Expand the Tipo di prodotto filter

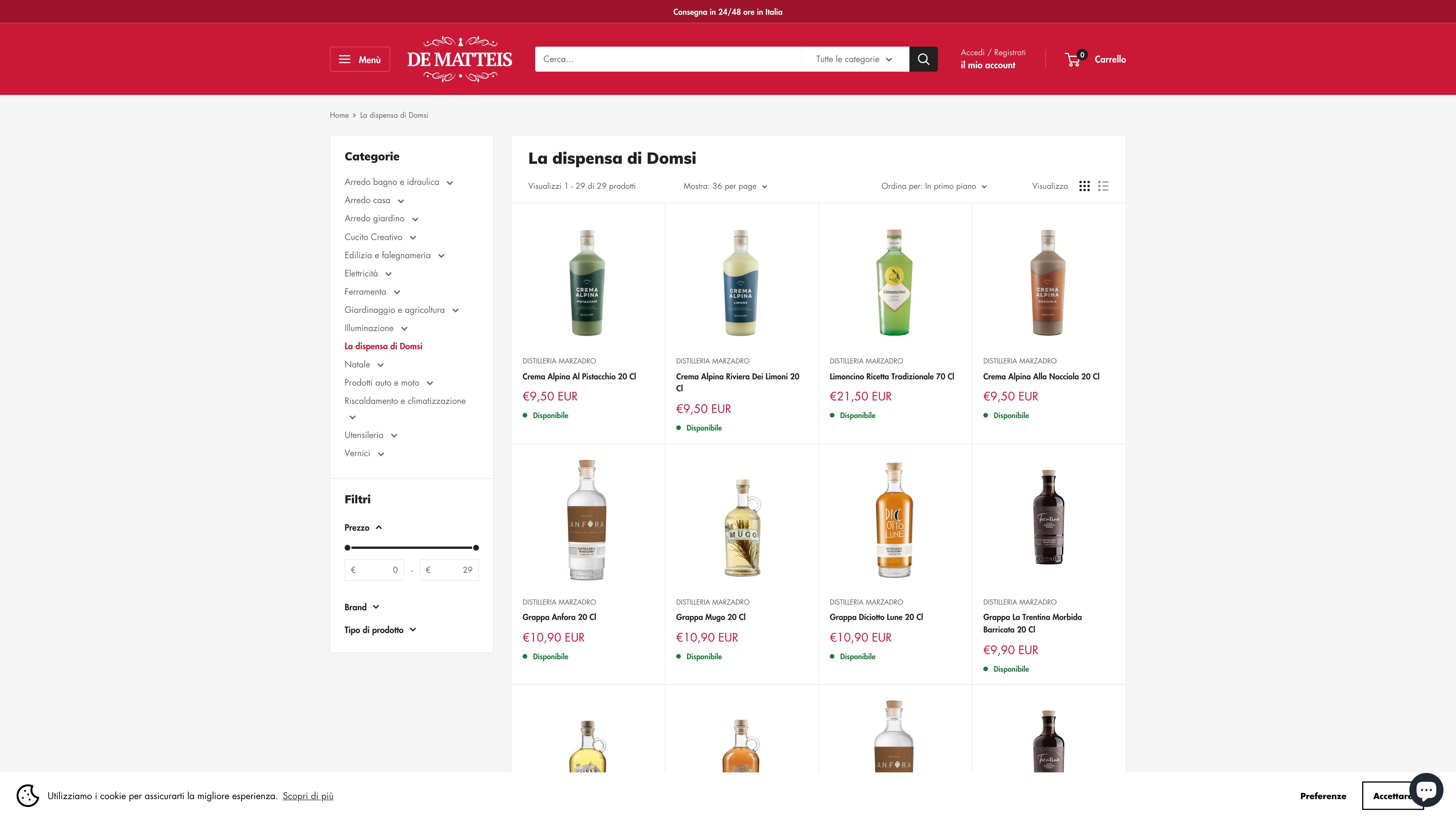pyautogui.click(x=380, y=630)
